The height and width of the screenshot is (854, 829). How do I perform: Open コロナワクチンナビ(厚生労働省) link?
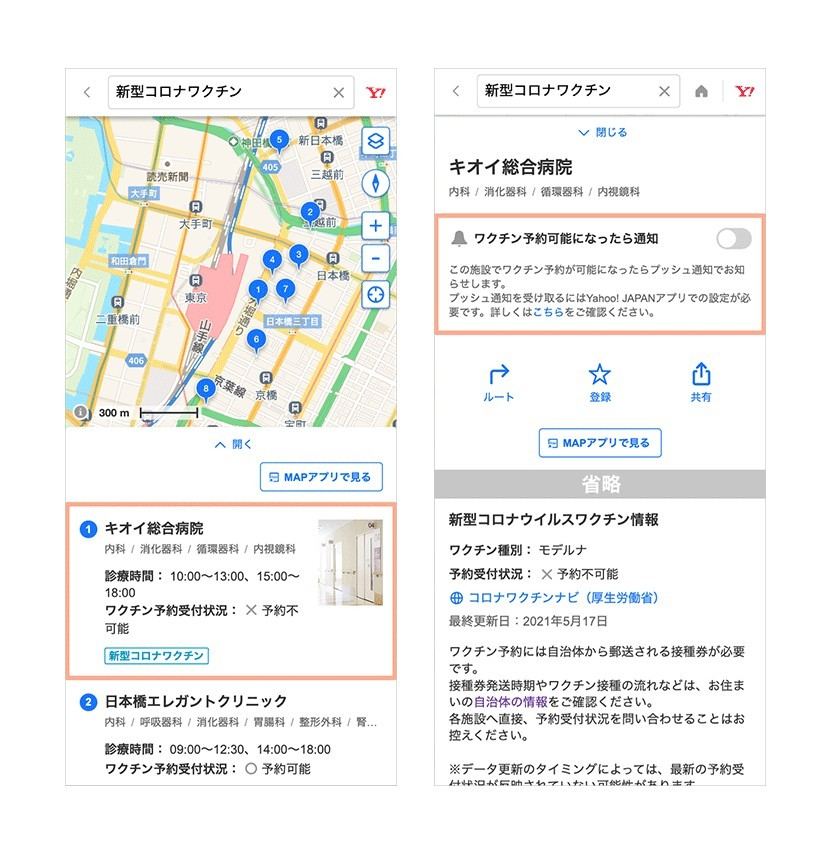coord(554,598)
